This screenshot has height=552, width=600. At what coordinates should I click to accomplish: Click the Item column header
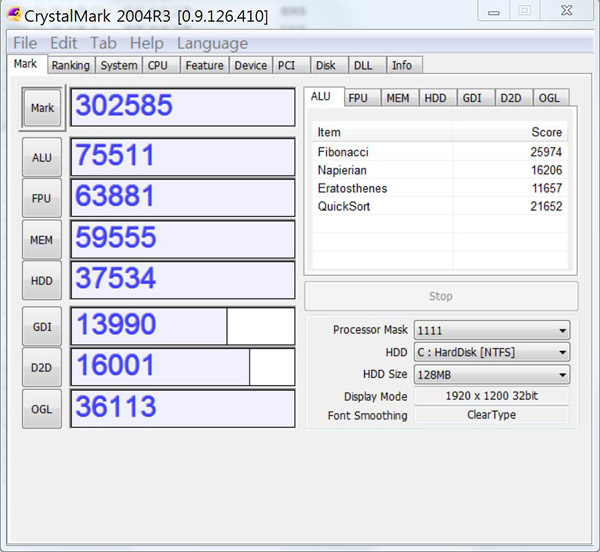tap(382, 132)
